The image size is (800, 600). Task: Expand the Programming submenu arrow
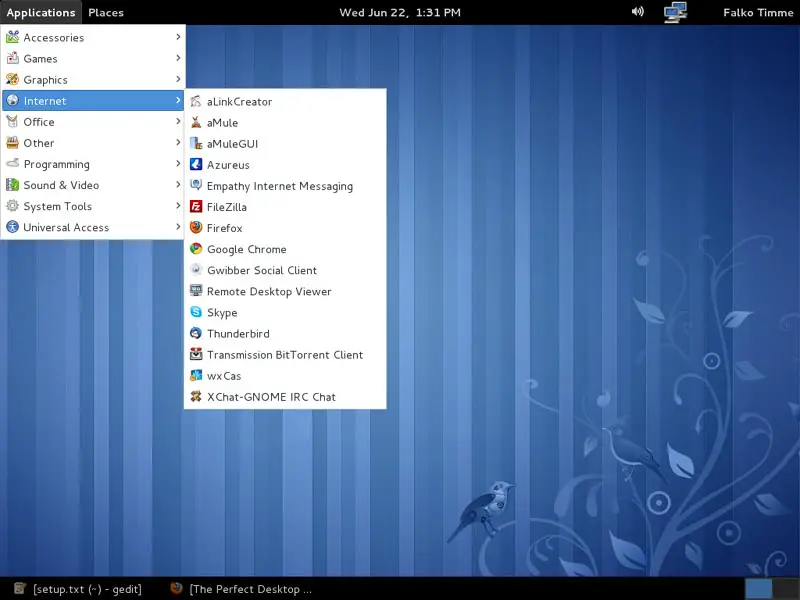[x=178, y=164]
